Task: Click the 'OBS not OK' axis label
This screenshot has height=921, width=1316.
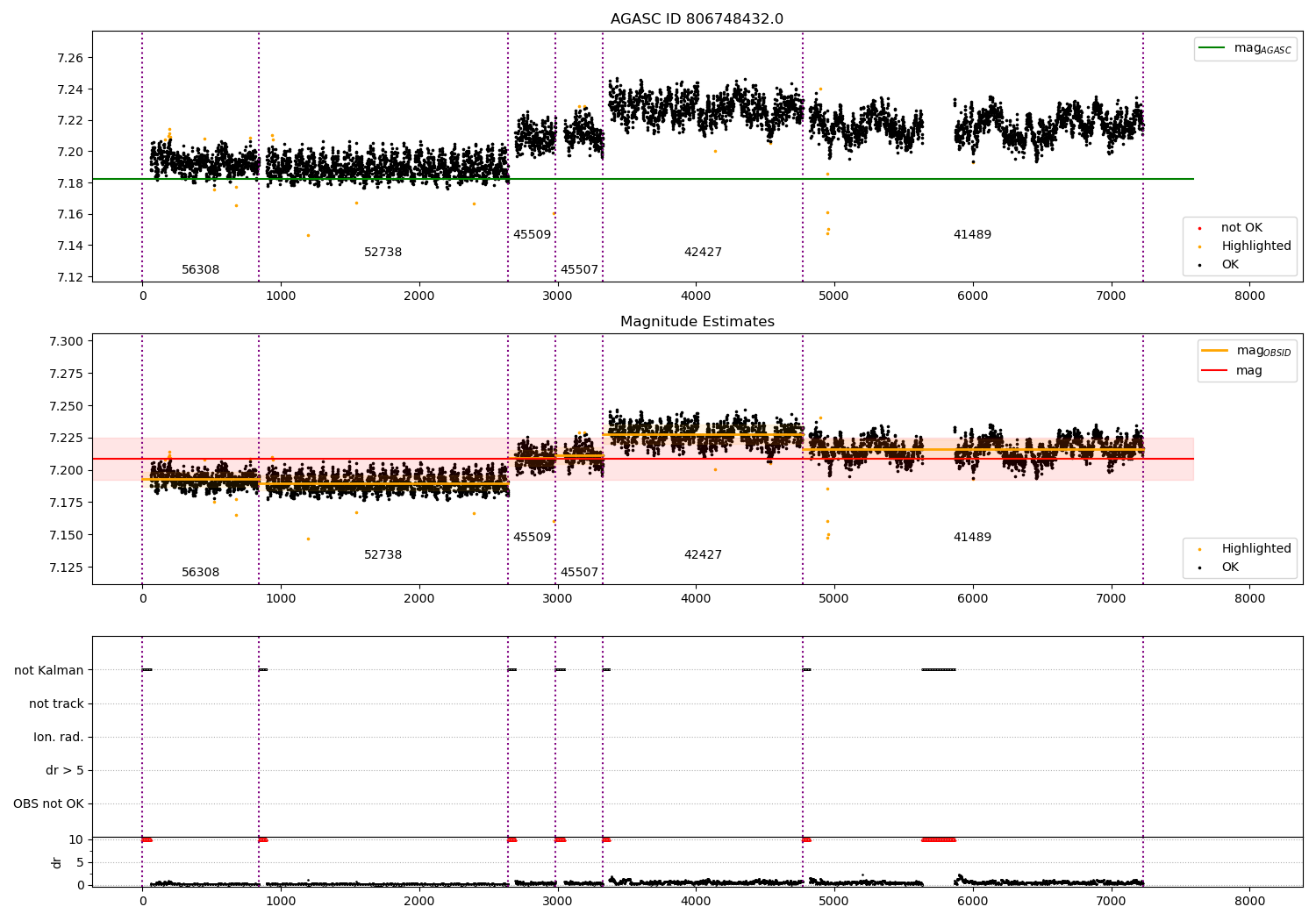Action: coord(49,803)
